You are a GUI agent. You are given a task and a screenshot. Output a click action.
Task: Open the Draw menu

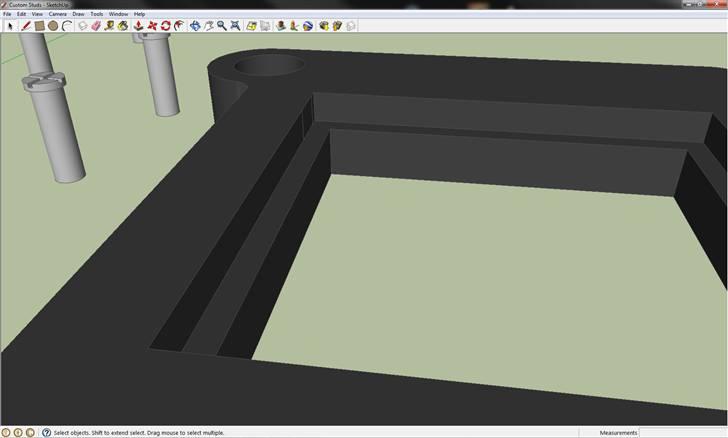(x=78, y=14)
